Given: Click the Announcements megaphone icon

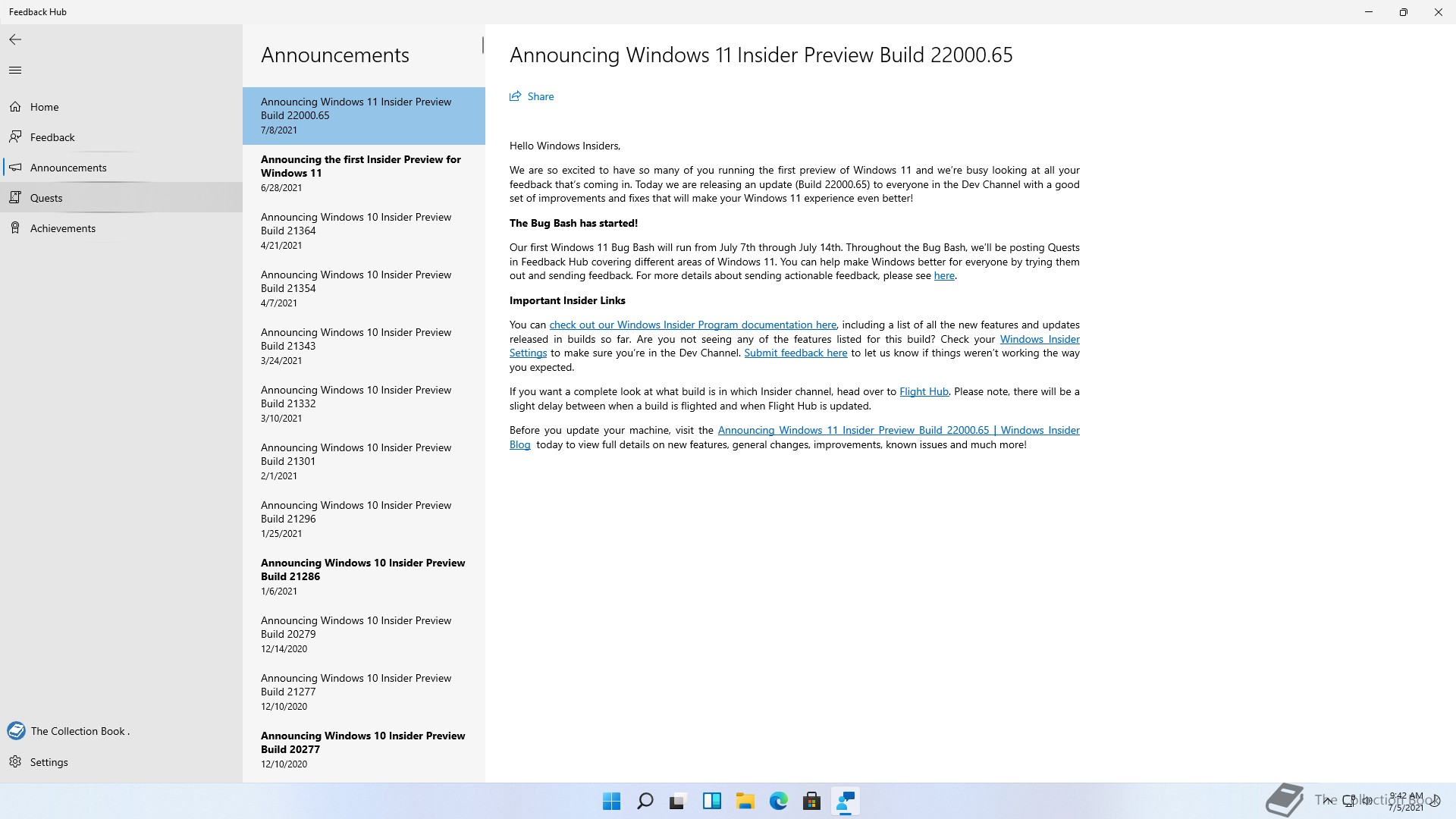Looking at the screenshot, I should click(15, 167).
